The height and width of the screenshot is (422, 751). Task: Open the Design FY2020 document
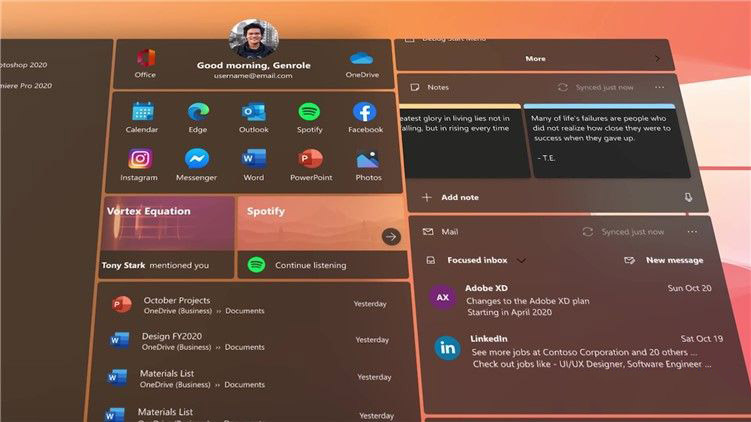[250, 341]
